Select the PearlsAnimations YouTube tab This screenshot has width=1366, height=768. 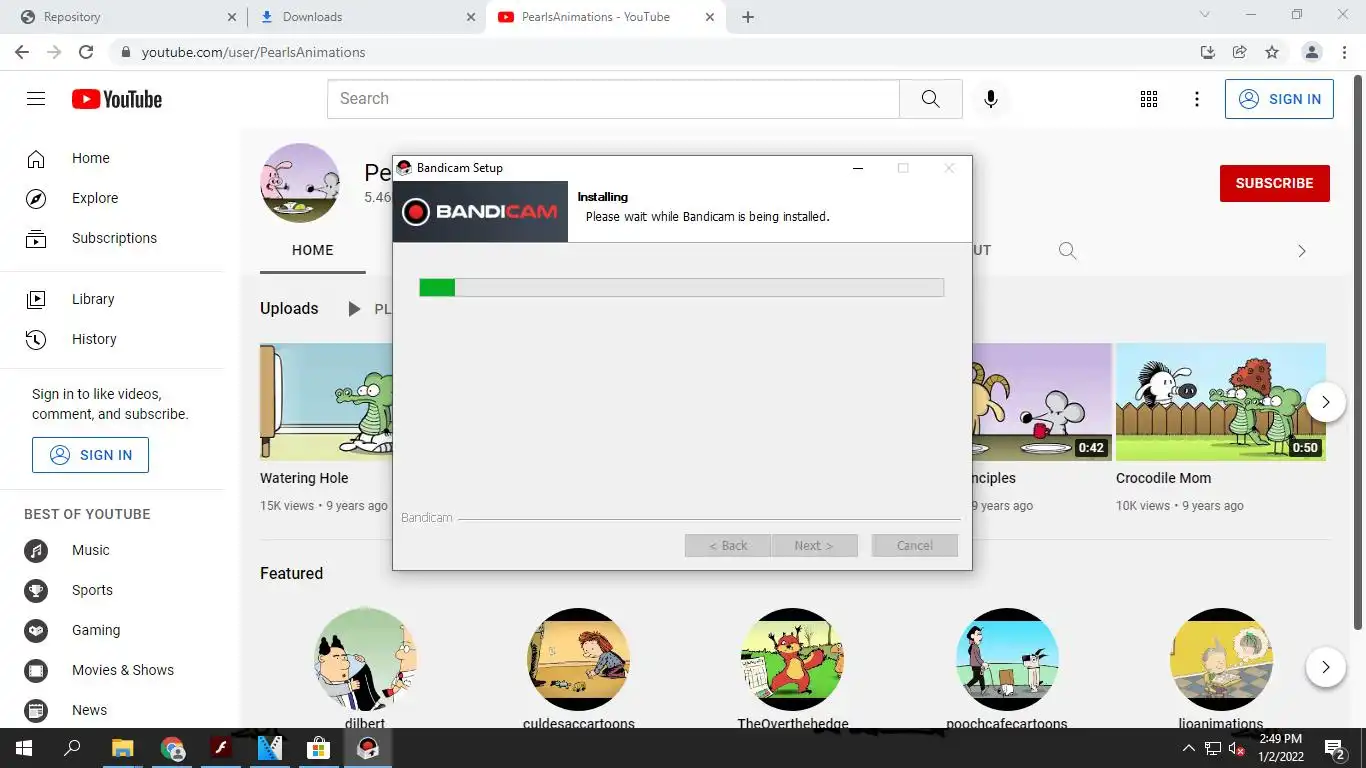tap(605, 17)
